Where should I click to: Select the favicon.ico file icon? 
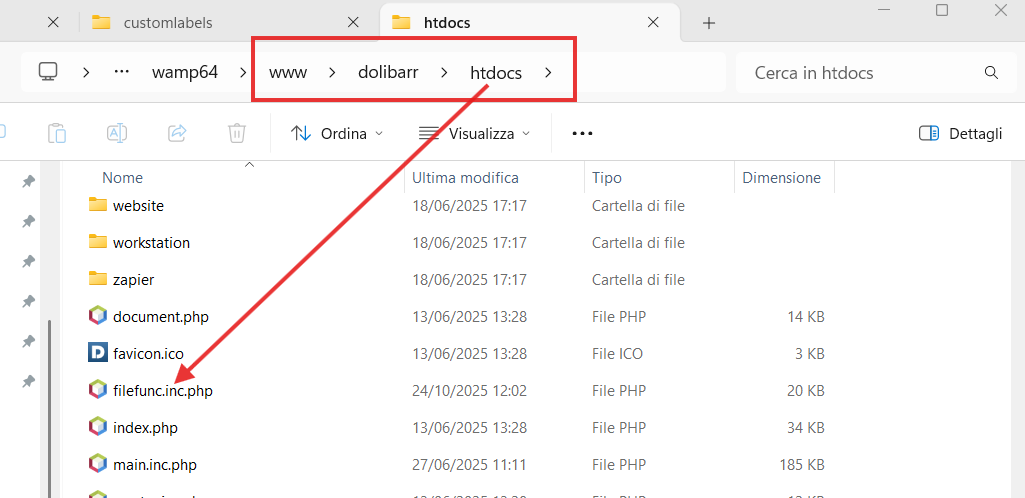click(97, 353)
